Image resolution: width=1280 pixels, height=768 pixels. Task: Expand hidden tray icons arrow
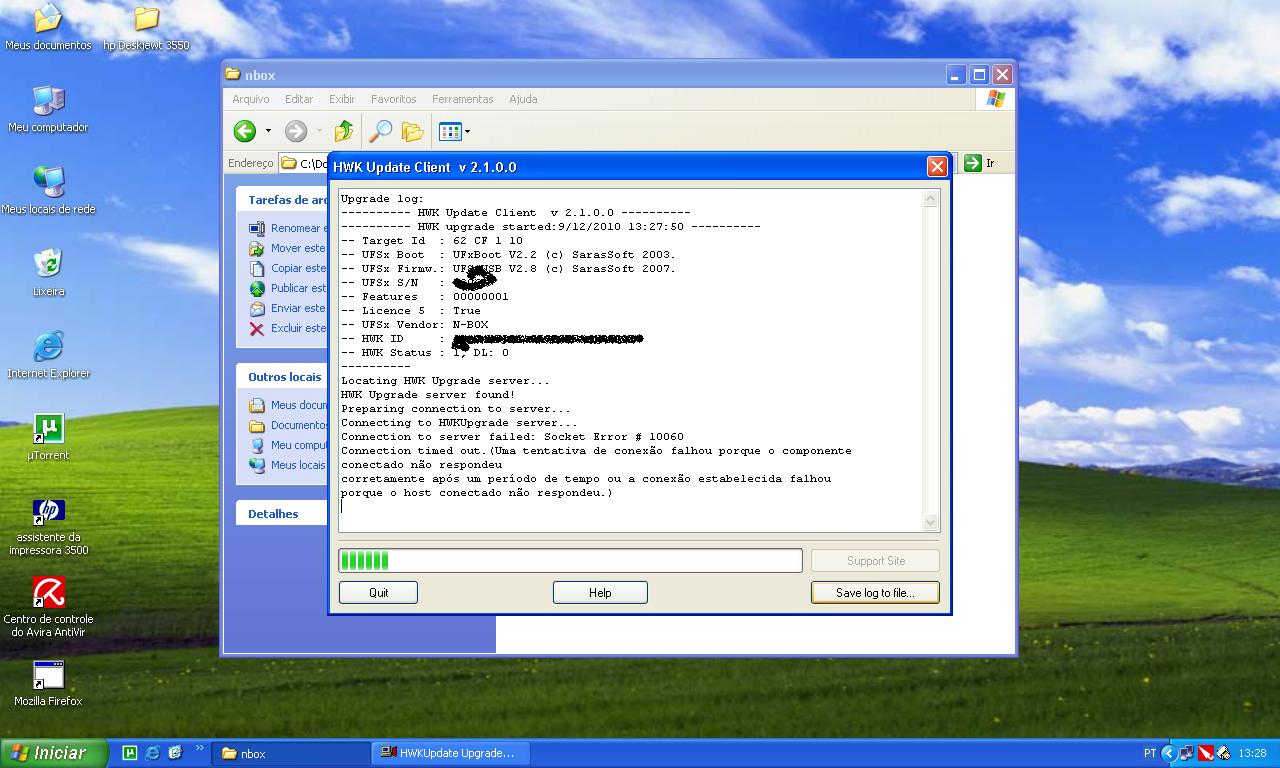tap(1168, 753)
